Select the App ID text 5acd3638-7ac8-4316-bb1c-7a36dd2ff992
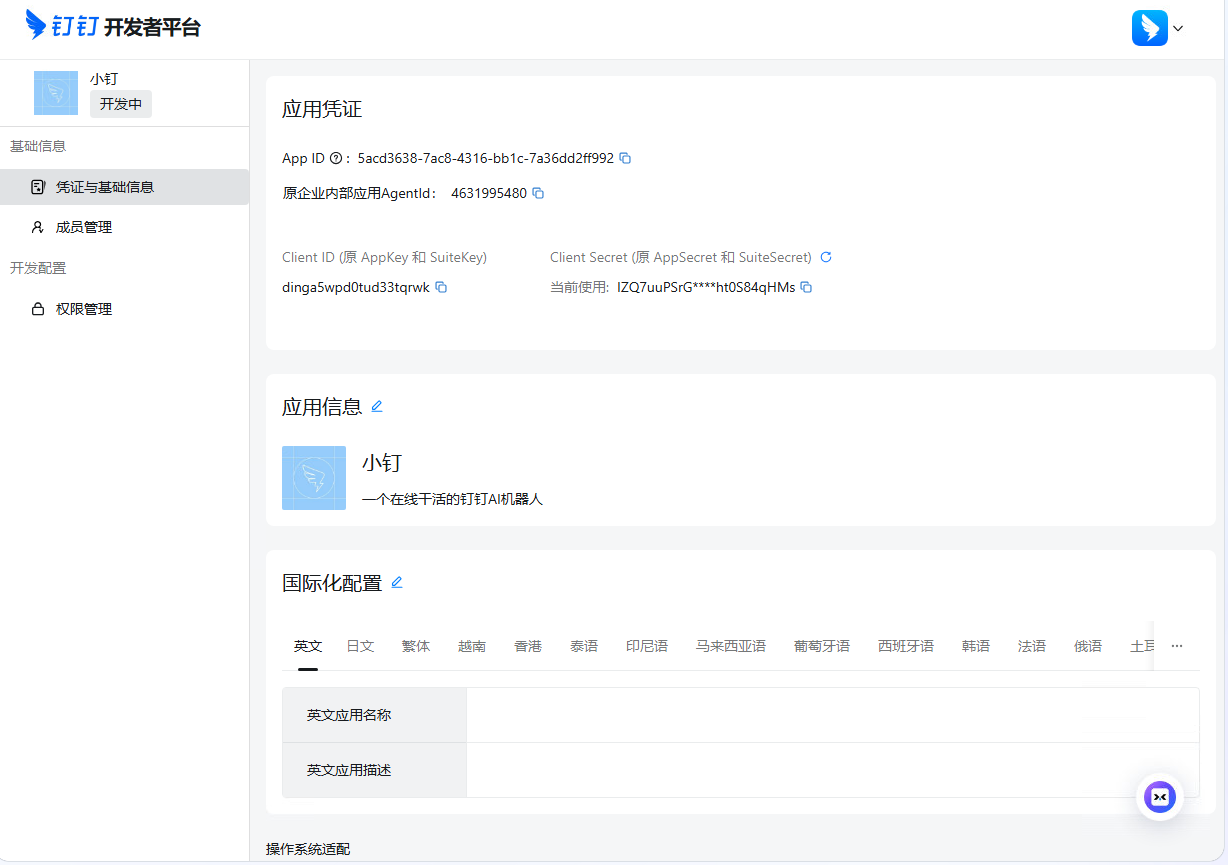The width and height of the screenshot is (1228, 865). 486,158
